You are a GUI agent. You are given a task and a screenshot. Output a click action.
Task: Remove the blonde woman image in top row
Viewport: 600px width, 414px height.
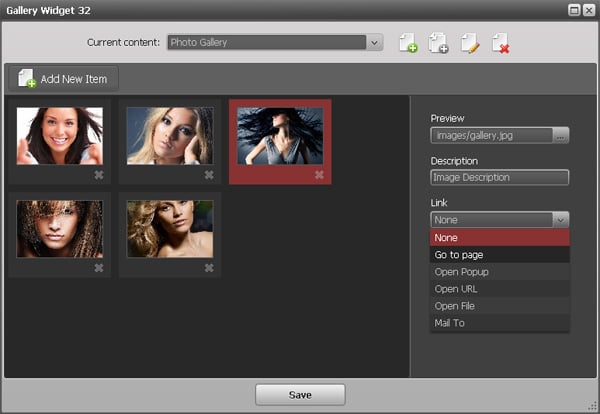[x=209, y=175]
